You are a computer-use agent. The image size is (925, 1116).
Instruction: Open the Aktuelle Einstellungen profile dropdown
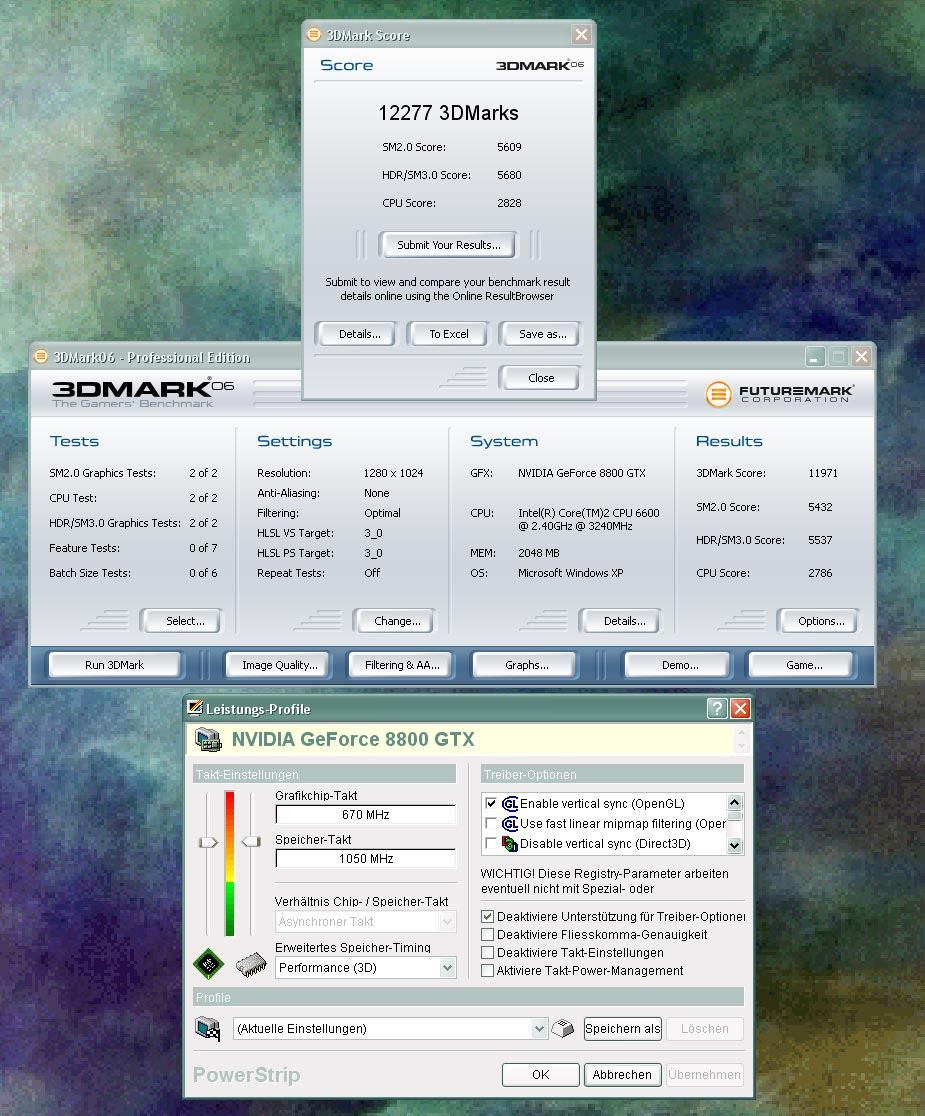[x=539, y=1028]
